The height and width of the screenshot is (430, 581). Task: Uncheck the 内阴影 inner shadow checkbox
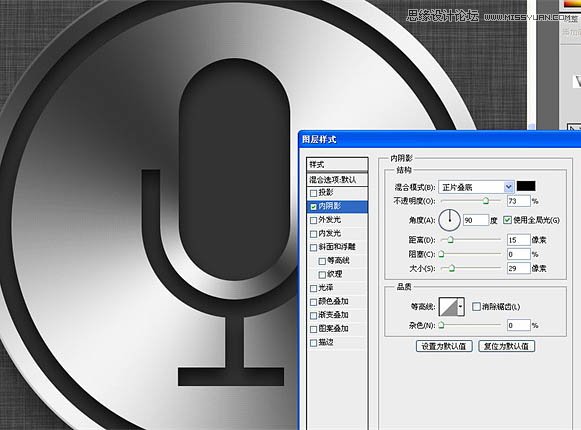[x=313, y=207]
